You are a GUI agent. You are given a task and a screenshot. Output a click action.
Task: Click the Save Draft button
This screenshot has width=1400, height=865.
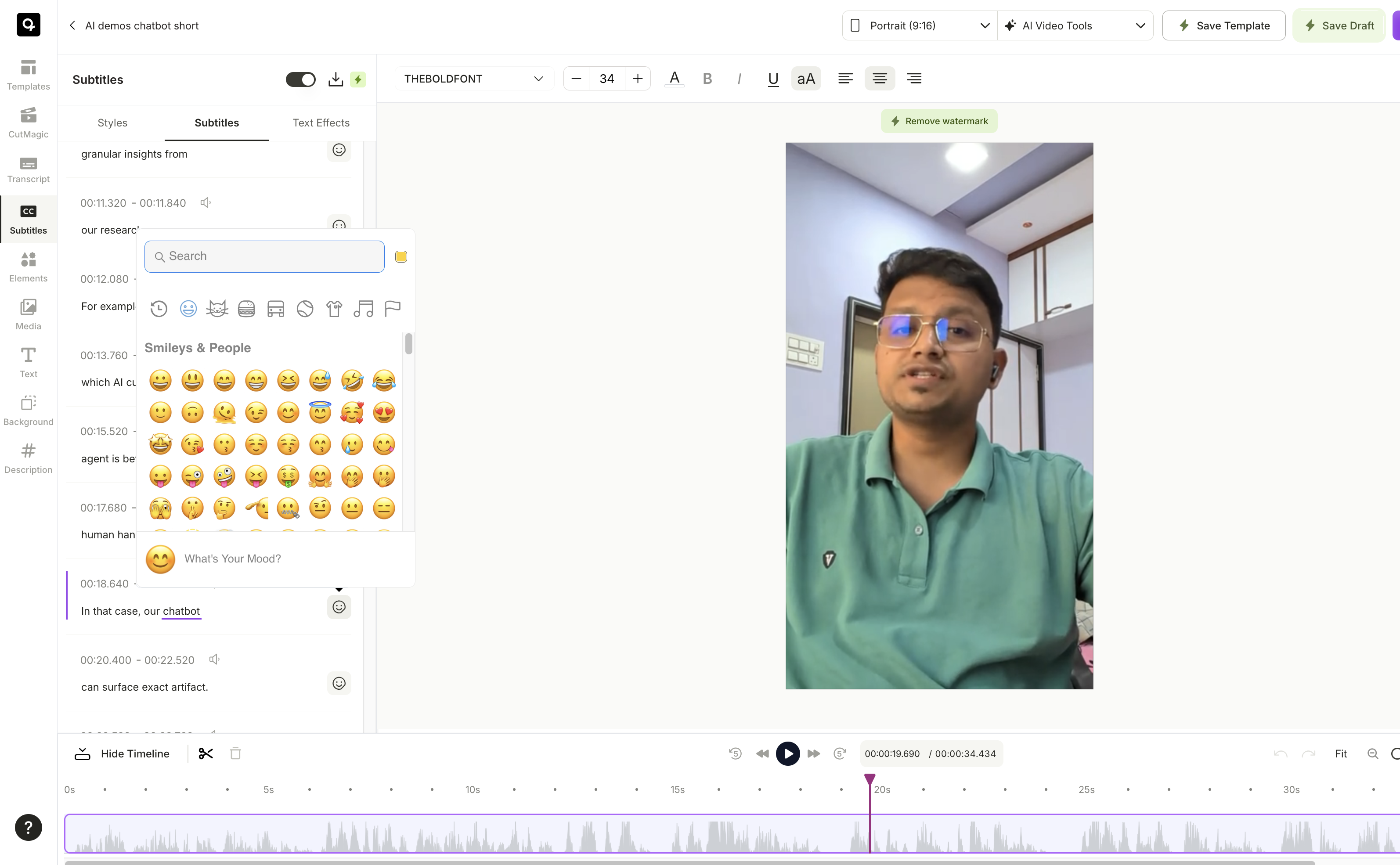1339,25
